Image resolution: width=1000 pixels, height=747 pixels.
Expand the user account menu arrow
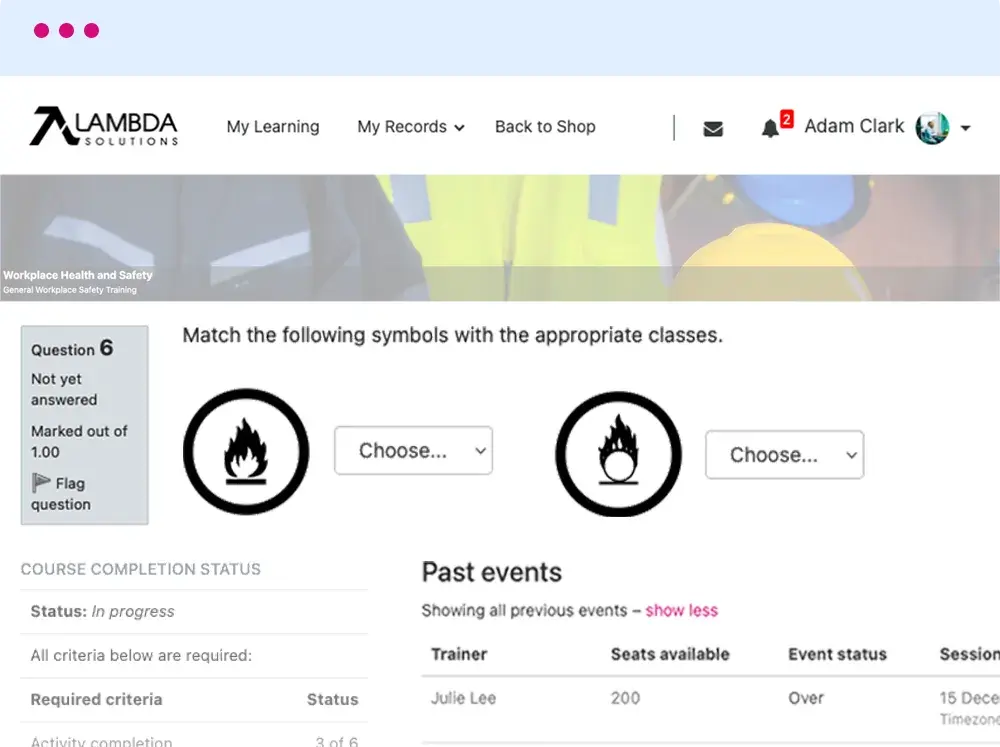966,128
